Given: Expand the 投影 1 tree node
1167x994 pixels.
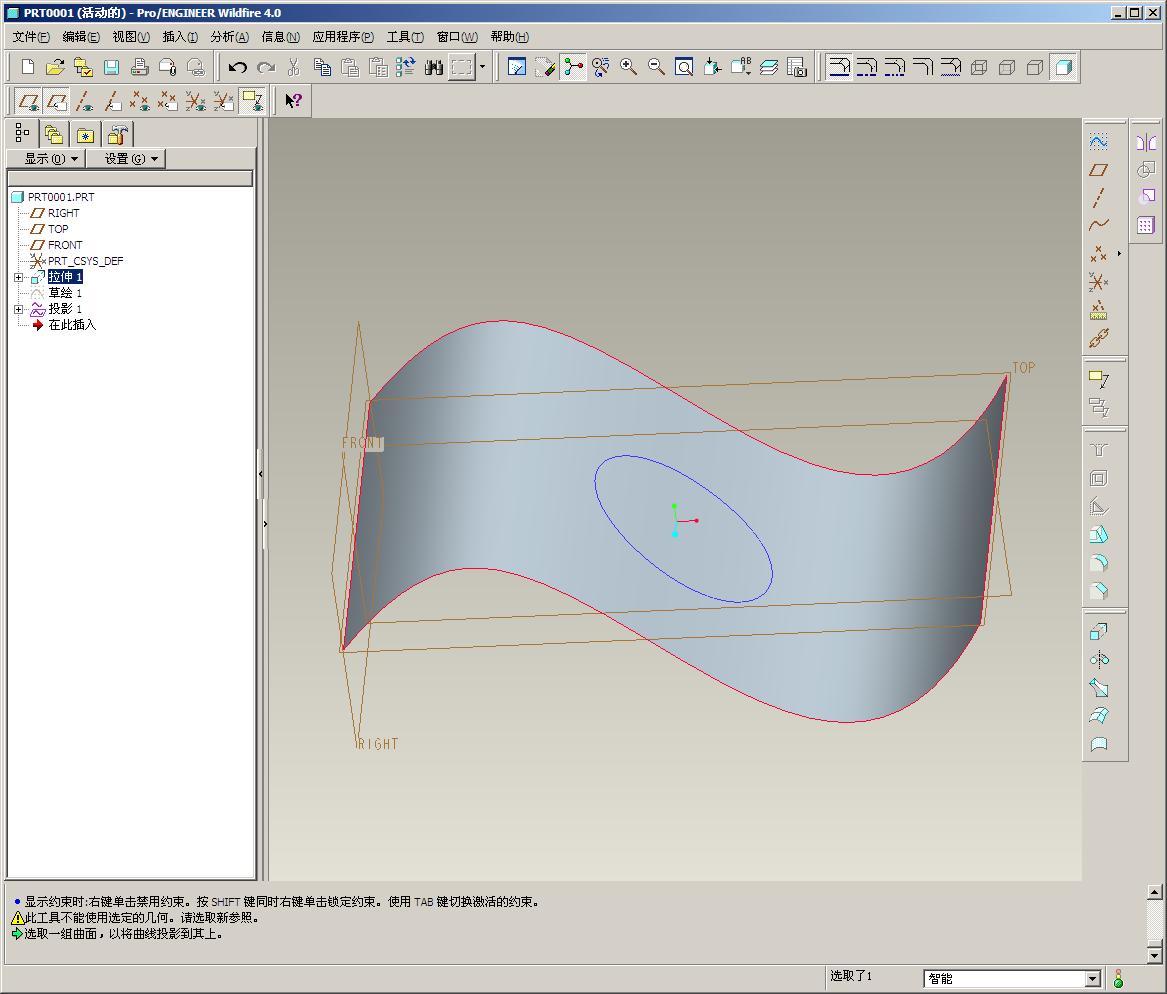Looking at the screenshot, I should 18,309.
